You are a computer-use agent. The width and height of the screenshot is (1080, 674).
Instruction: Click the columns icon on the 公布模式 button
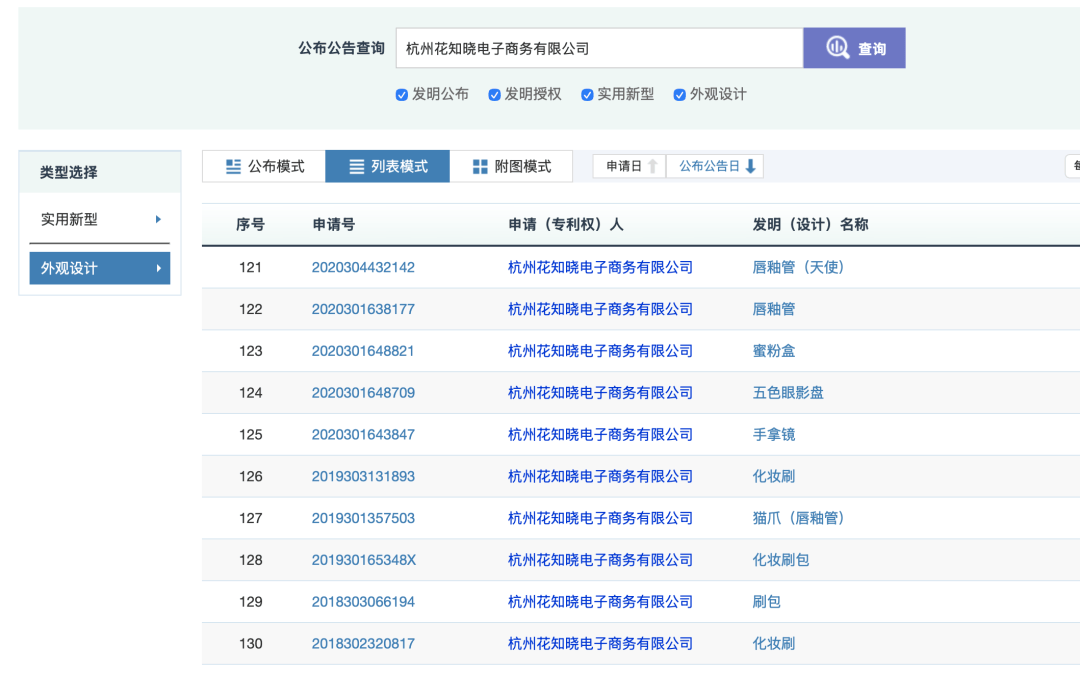(233, 166)
